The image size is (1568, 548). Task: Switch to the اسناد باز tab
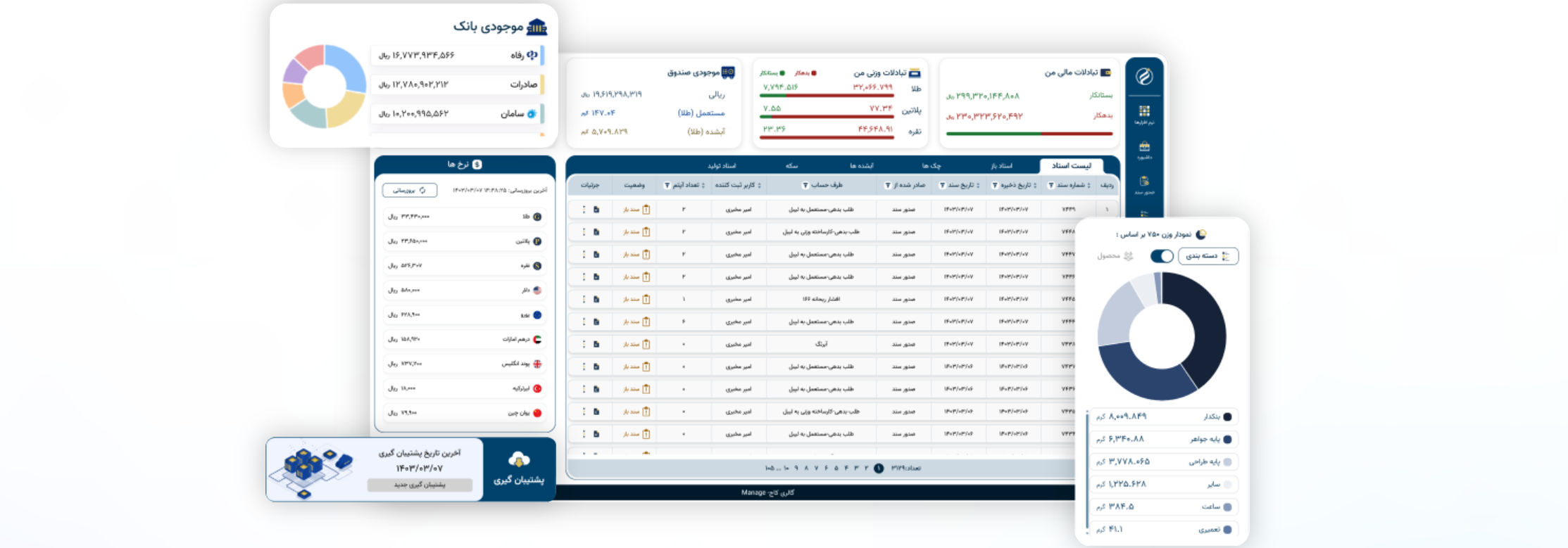1001,166
